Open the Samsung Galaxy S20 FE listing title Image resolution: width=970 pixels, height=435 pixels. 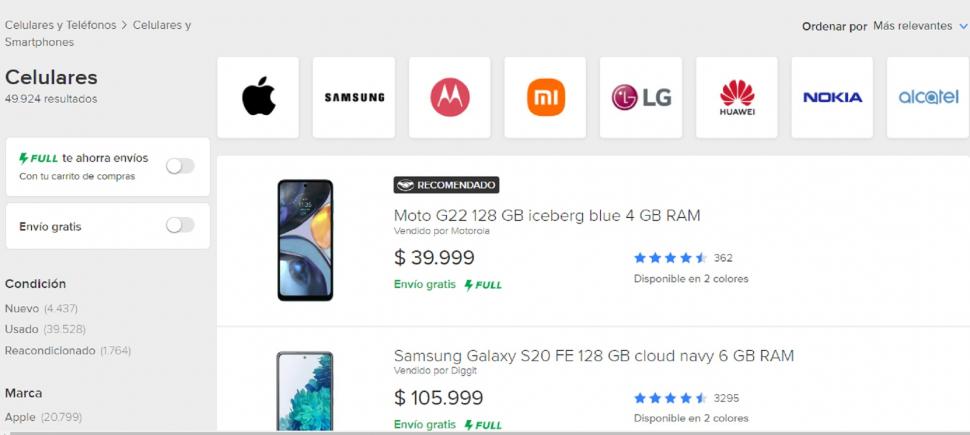pos(594,355)
